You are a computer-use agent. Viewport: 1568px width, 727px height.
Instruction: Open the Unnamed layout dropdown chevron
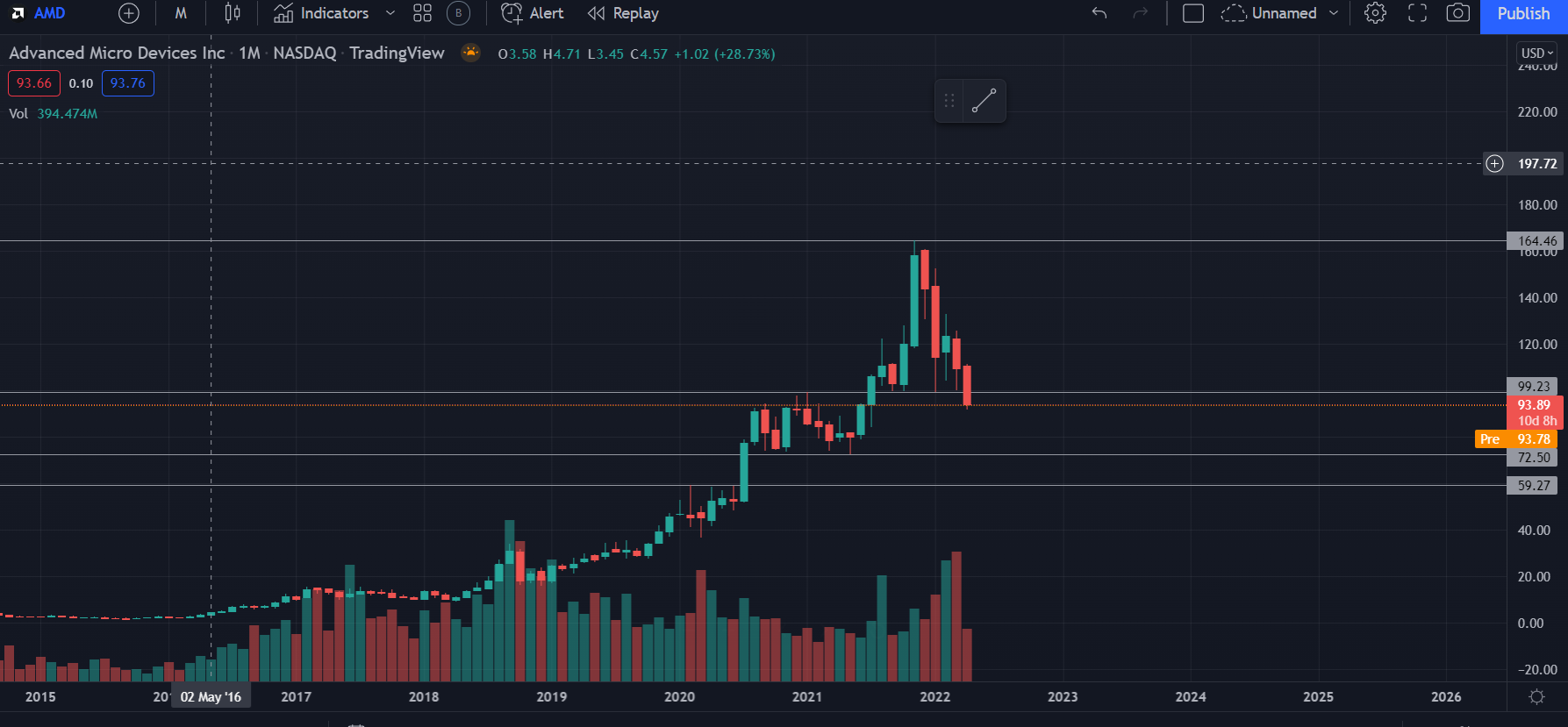click(1334, 13)
